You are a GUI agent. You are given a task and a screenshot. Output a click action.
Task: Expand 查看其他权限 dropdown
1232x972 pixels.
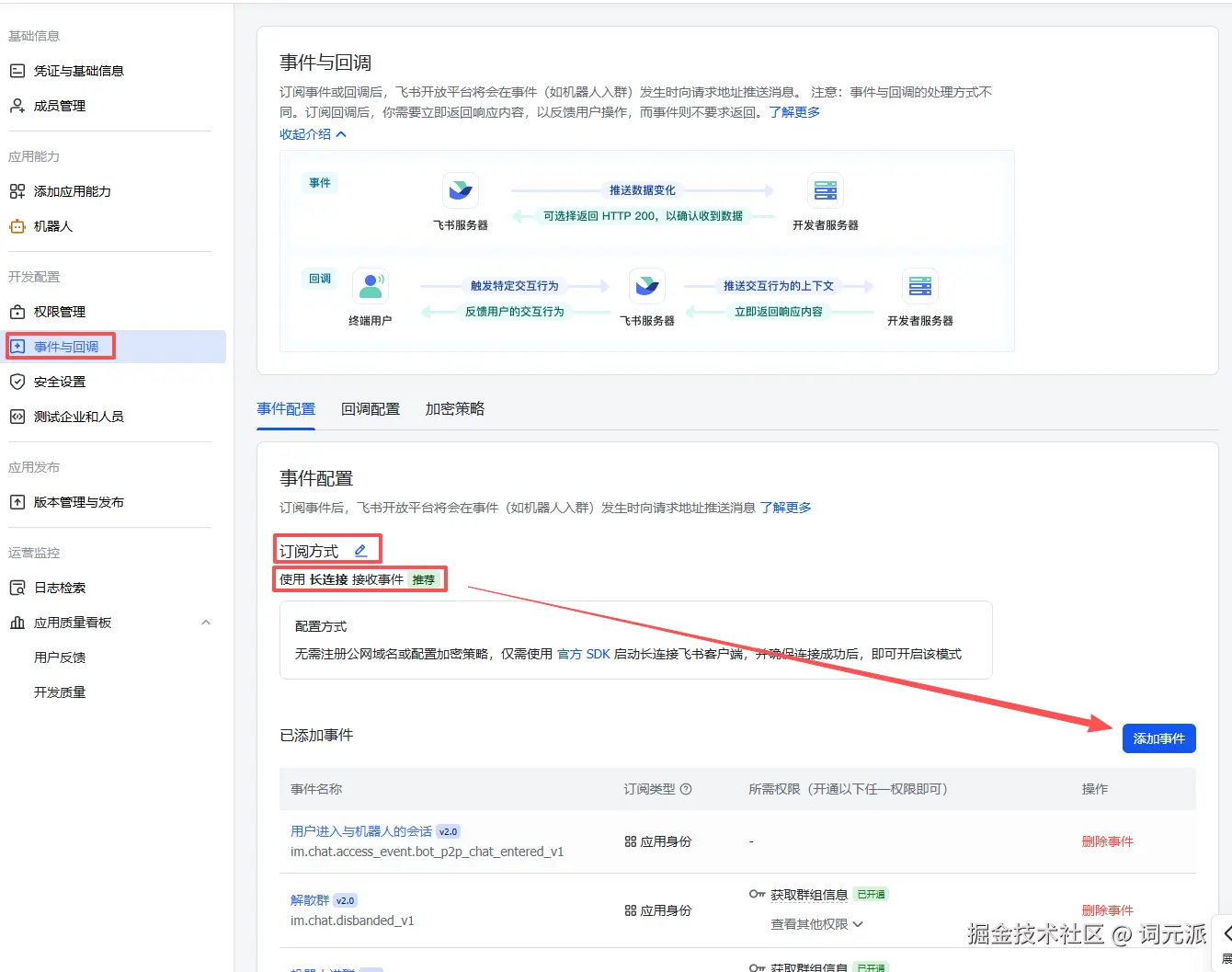coord(816,924)
